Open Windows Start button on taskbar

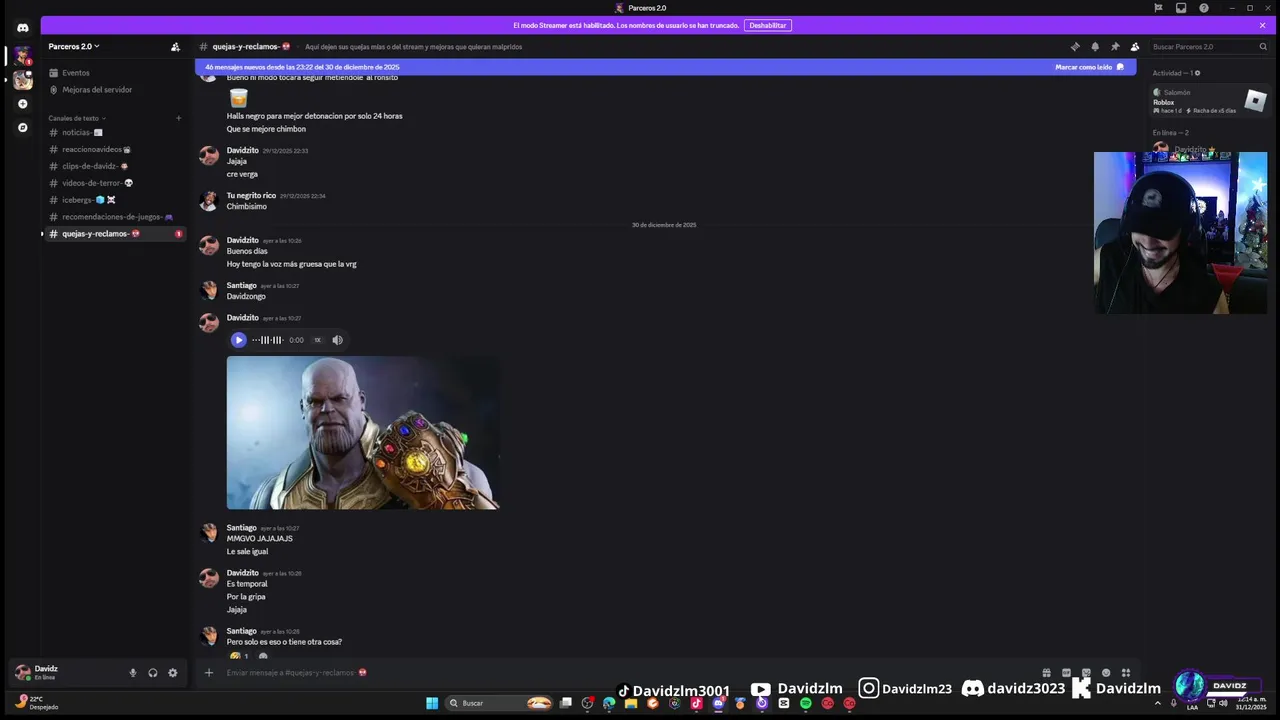coord(432,703)
